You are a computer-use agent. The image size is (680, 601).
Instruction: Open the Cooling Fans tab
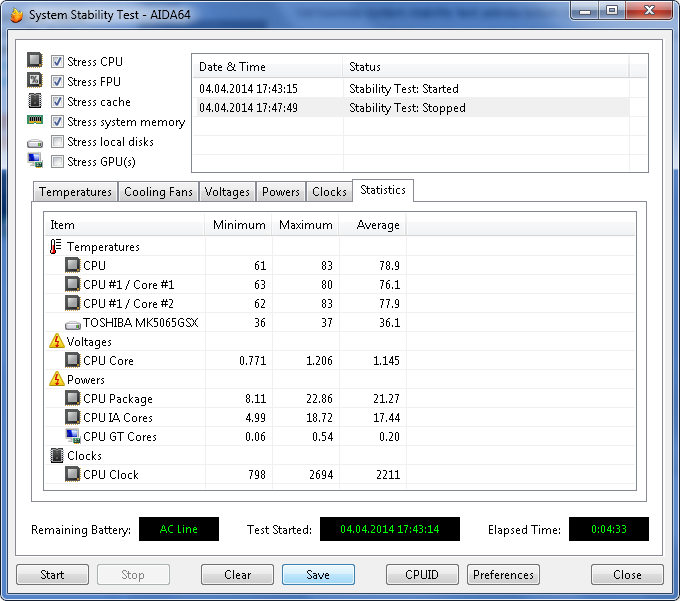tap(158, 192)
